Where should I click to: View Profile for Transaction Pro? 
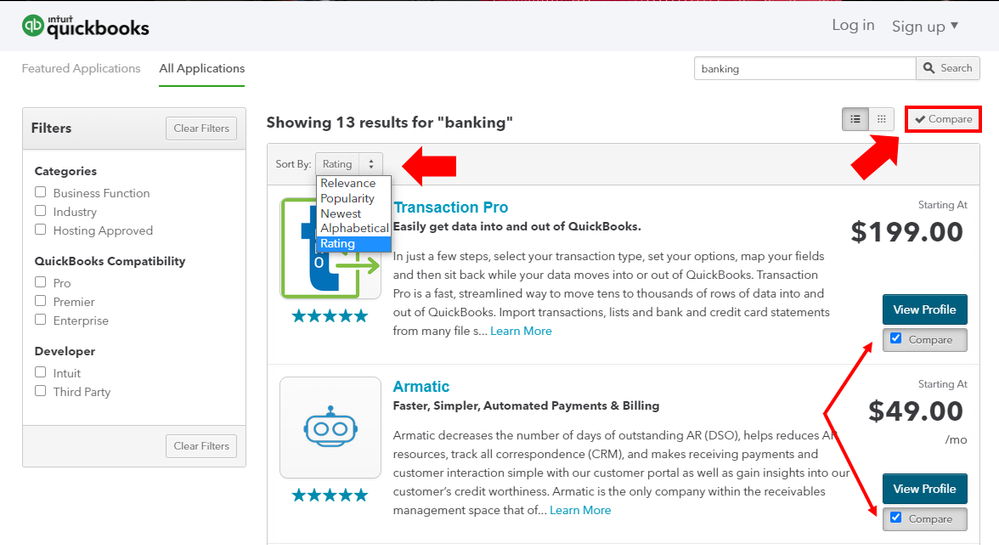pyautogui.click(x=924, y=309)
